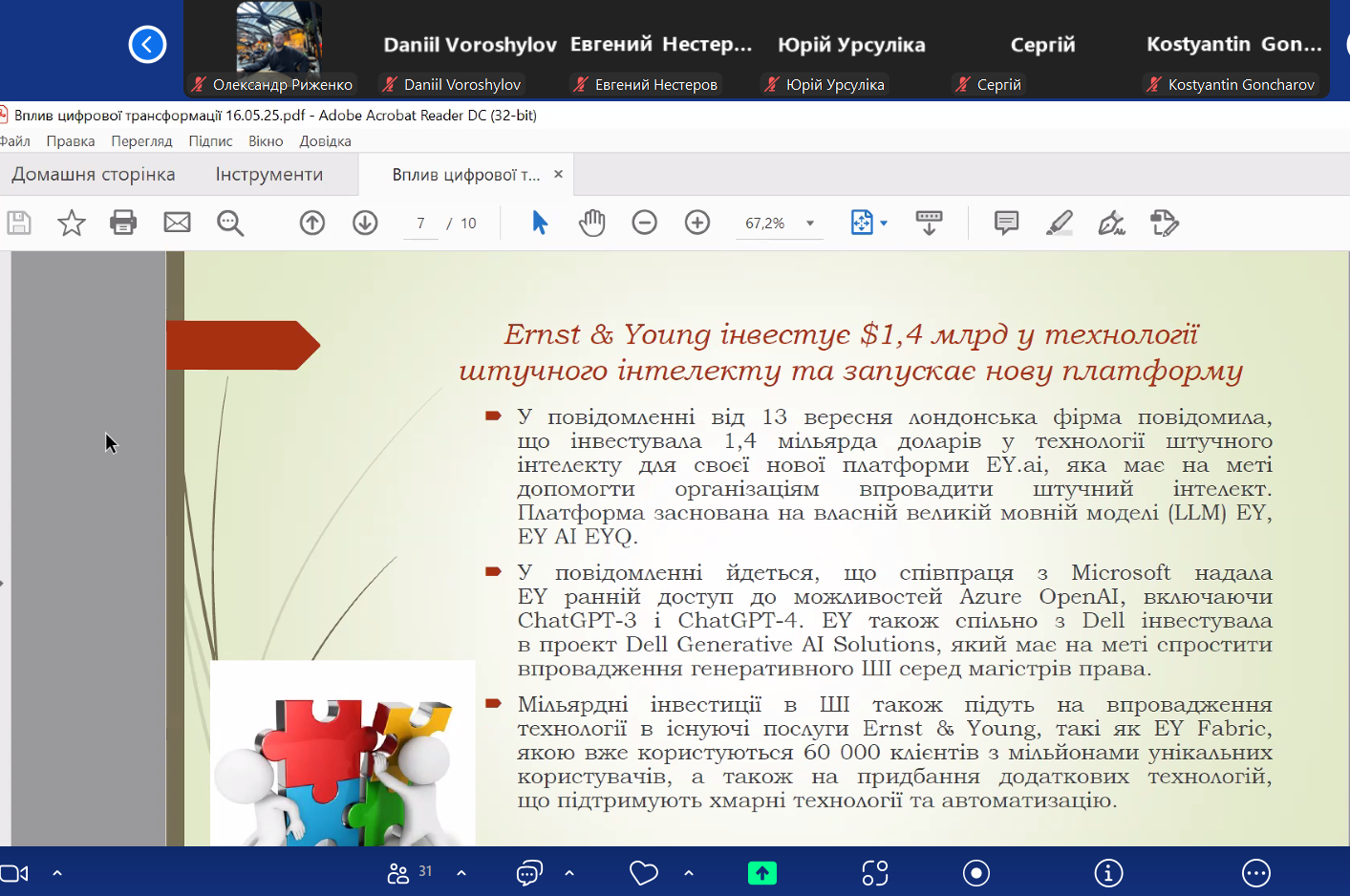
Task: Select the Hand pan tool
Action: point(592,223)
